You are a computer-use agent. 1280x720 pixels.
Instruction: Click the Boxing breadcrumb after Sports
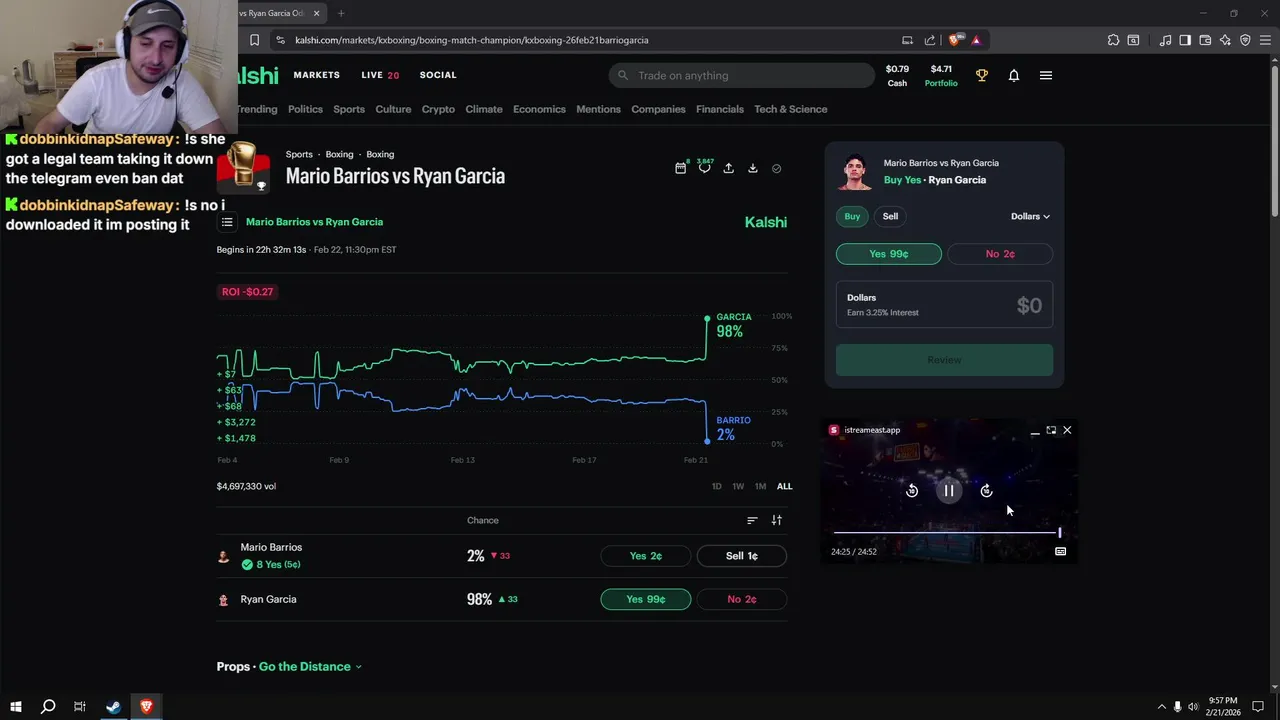pyautogui.click(x=339, y=154)
